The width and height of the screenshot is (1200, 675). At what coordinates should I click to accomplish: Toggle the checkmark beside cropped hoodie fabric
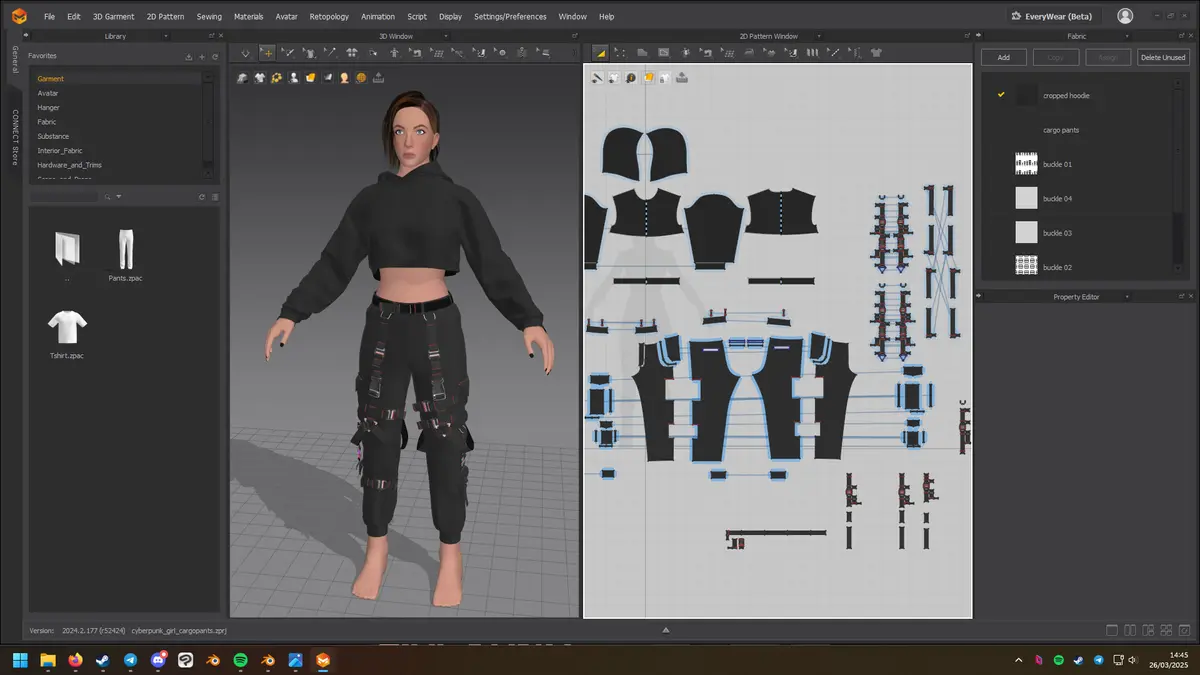(1001, 95)
